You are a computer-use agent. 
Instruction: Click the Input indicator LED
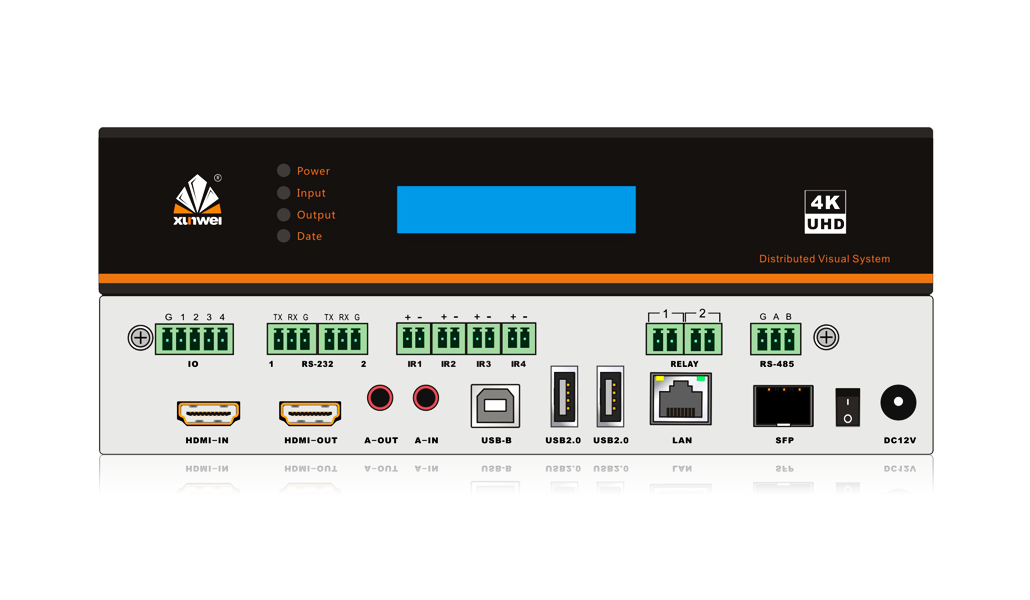(x=284, y=193)
